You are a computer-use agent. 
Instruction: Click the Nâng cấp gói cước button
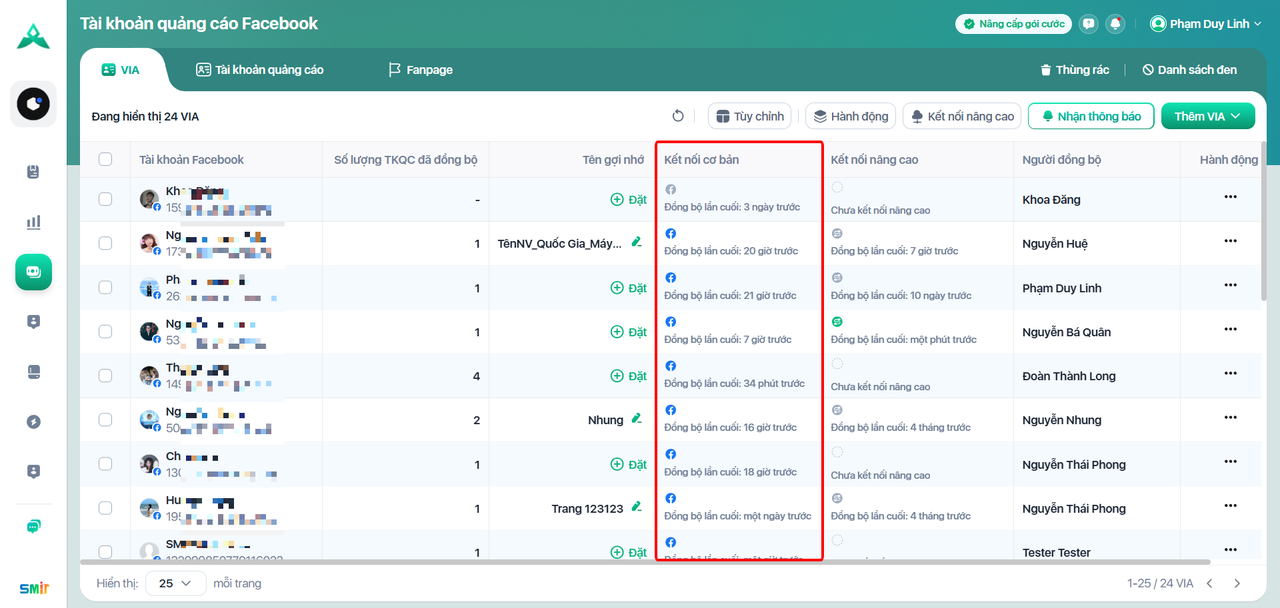(x=1013, y=24)
